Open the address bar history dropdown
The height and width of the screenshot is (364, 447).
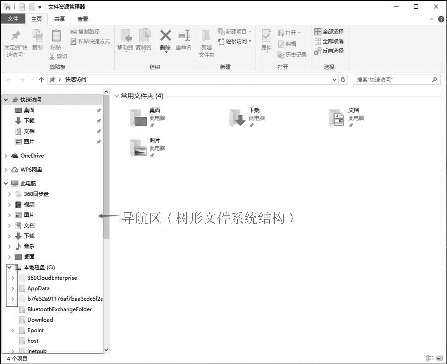pos(334,80)
